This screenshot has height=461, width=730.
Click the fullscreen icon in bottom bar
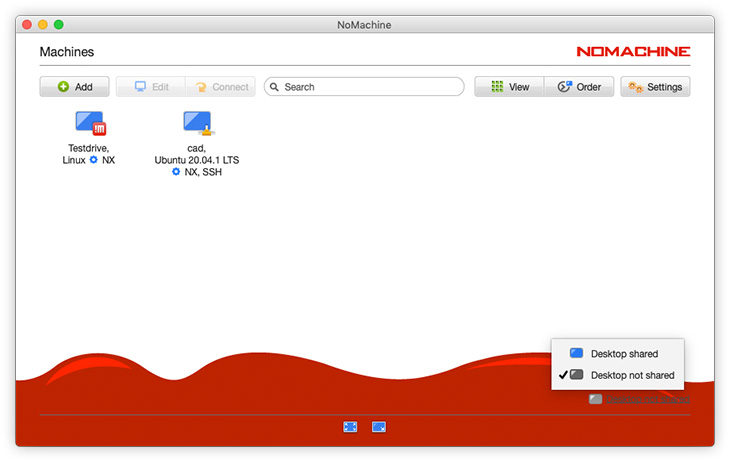(350, 427)
